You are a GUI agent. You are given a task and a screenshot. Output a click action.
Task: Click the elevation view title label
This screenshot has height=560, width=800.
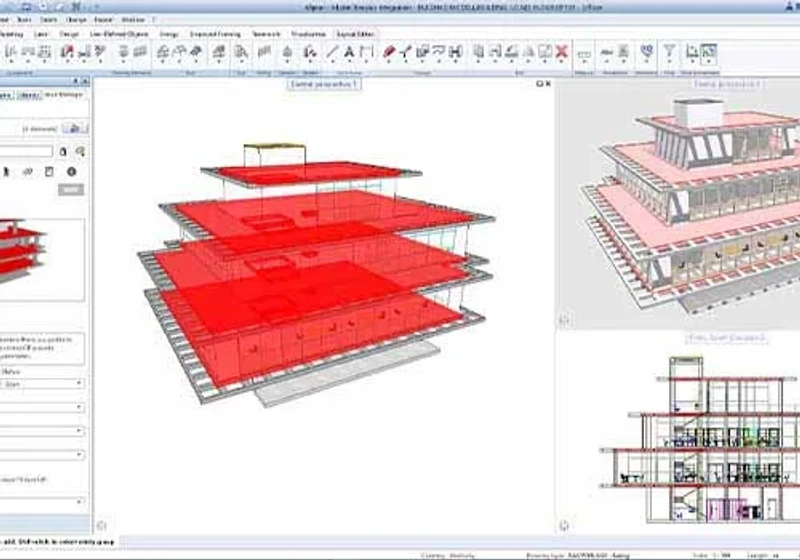pyautogui.click(x=727, y=338)
